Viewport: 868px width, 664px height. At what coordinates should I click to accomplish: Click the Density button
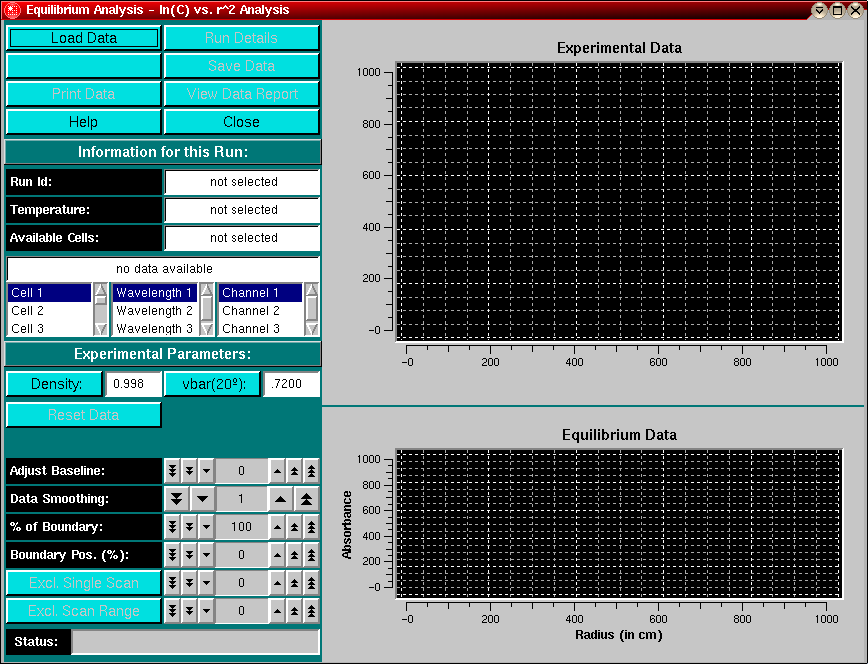(x=54, y=385)
